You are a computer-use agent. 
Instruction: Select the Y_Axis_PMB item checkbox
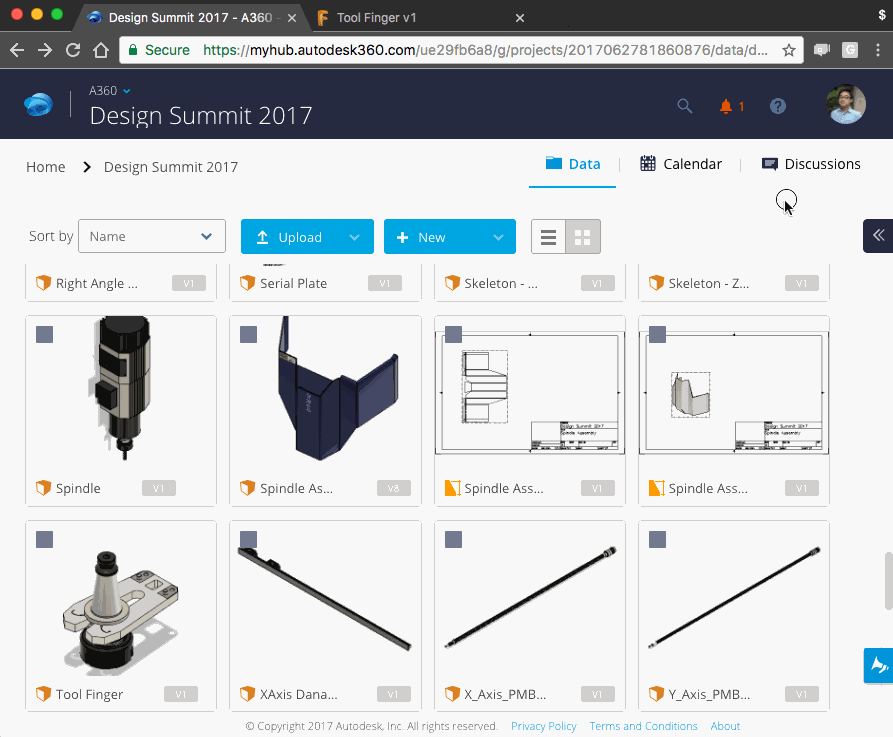coord(657,539)
